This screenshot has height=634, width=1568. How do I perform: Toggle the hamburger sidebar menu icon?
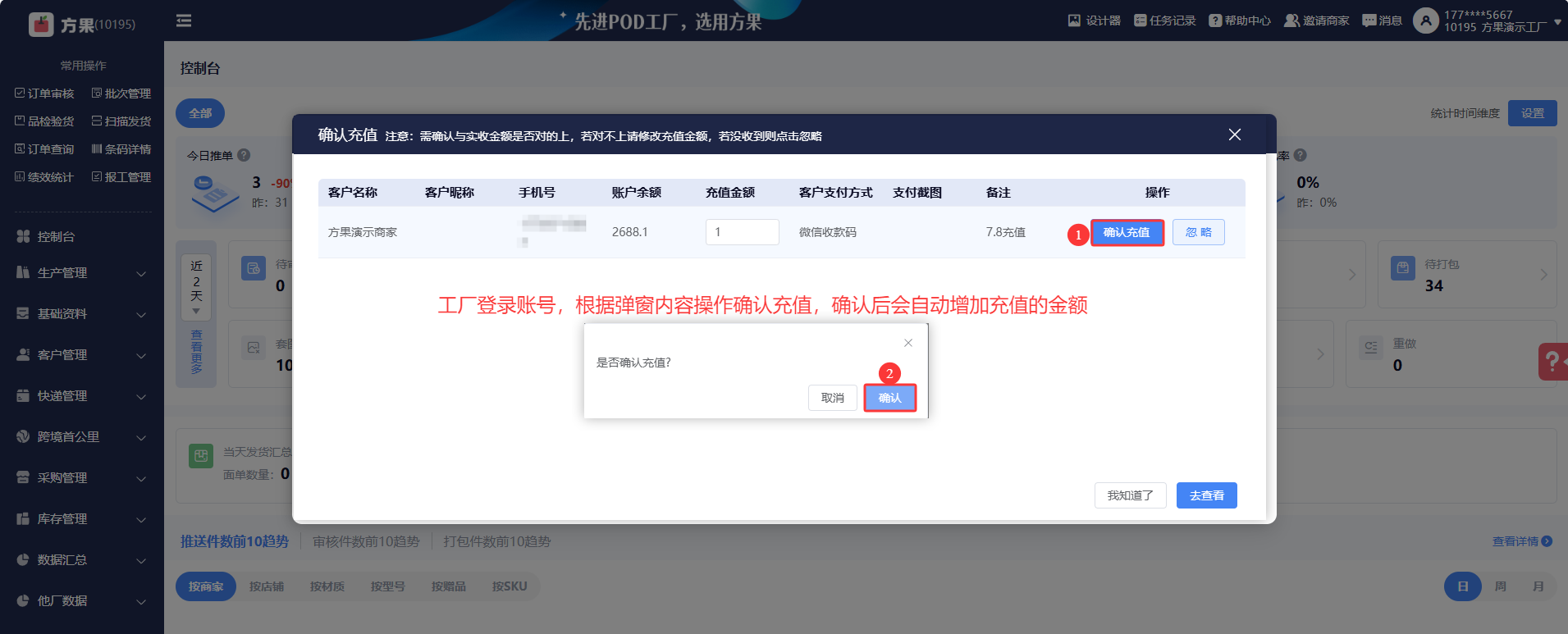point(184,21)
